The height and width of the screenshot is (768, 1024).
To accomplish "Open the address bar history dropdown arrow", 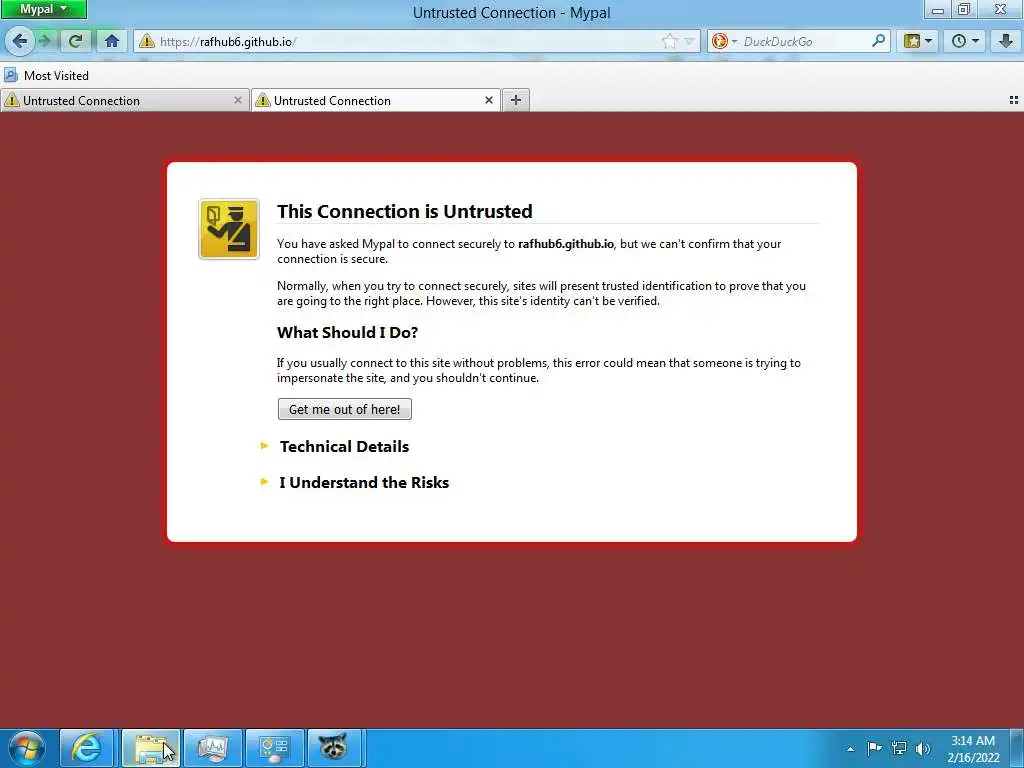I will (689, 42).
